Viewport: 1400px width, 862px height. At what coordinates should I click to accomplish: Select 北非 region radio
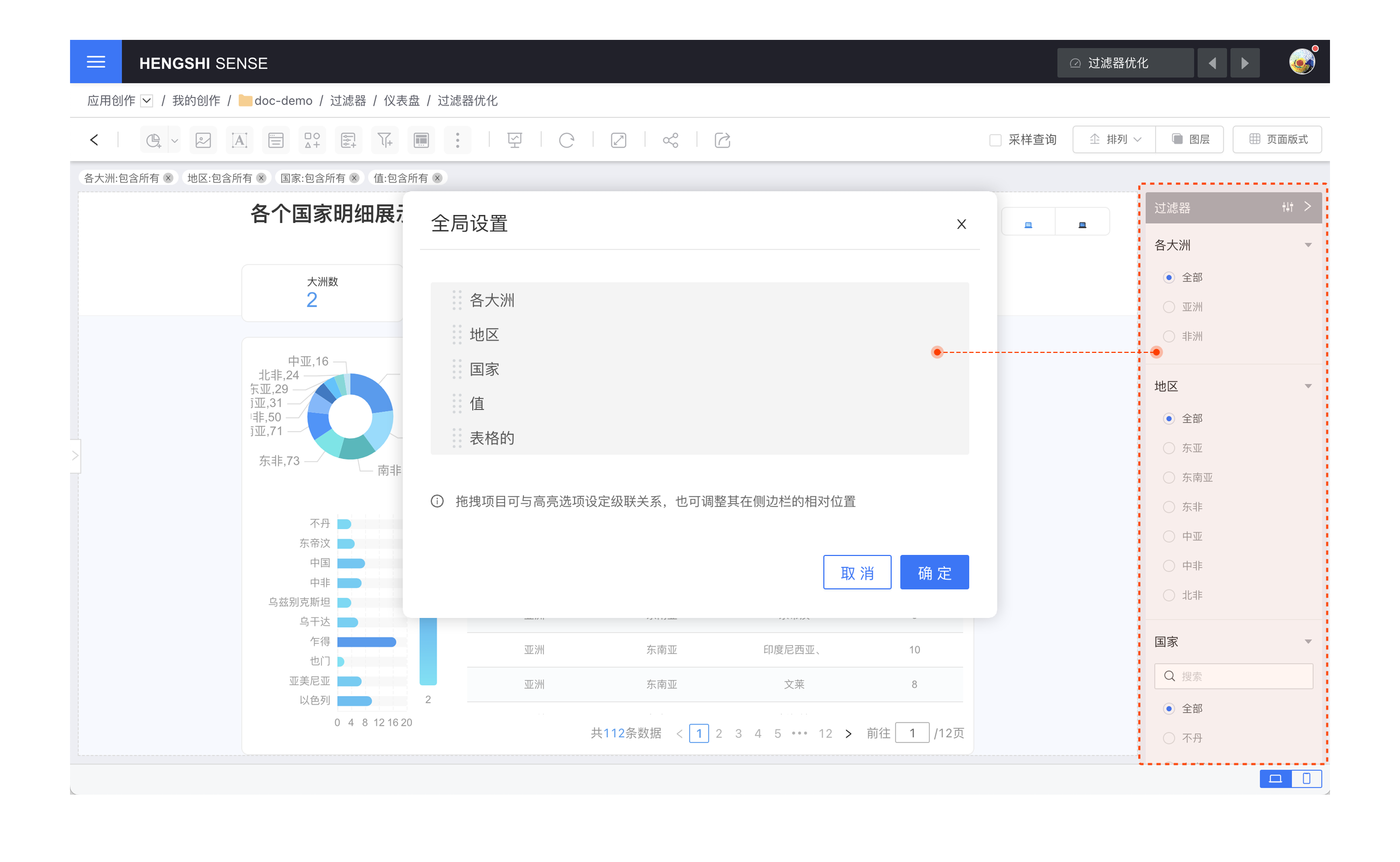point(1169,595)
